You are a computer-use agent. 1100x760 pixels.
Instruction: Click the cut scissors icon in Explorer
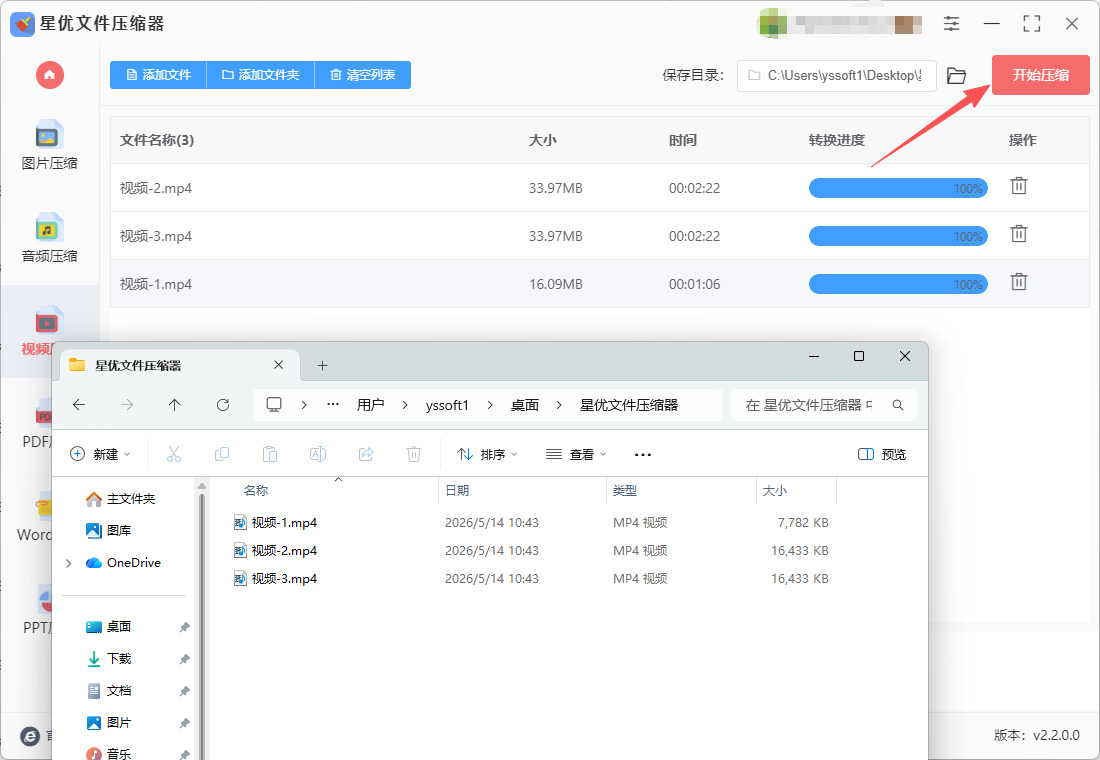tap(174, 454)
